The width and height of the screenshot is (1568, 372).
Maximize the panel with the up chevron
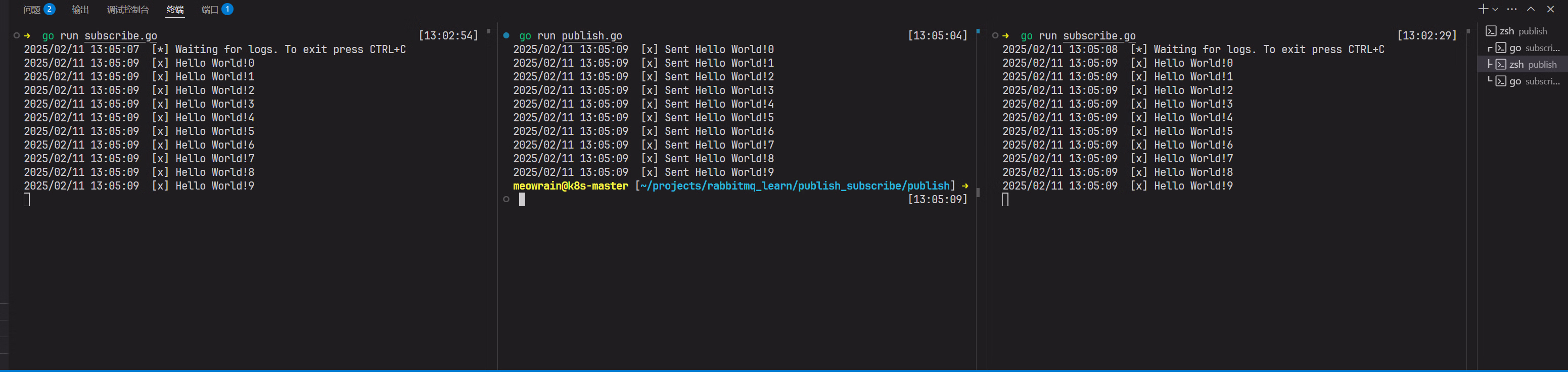click(x=1531, y=9)
